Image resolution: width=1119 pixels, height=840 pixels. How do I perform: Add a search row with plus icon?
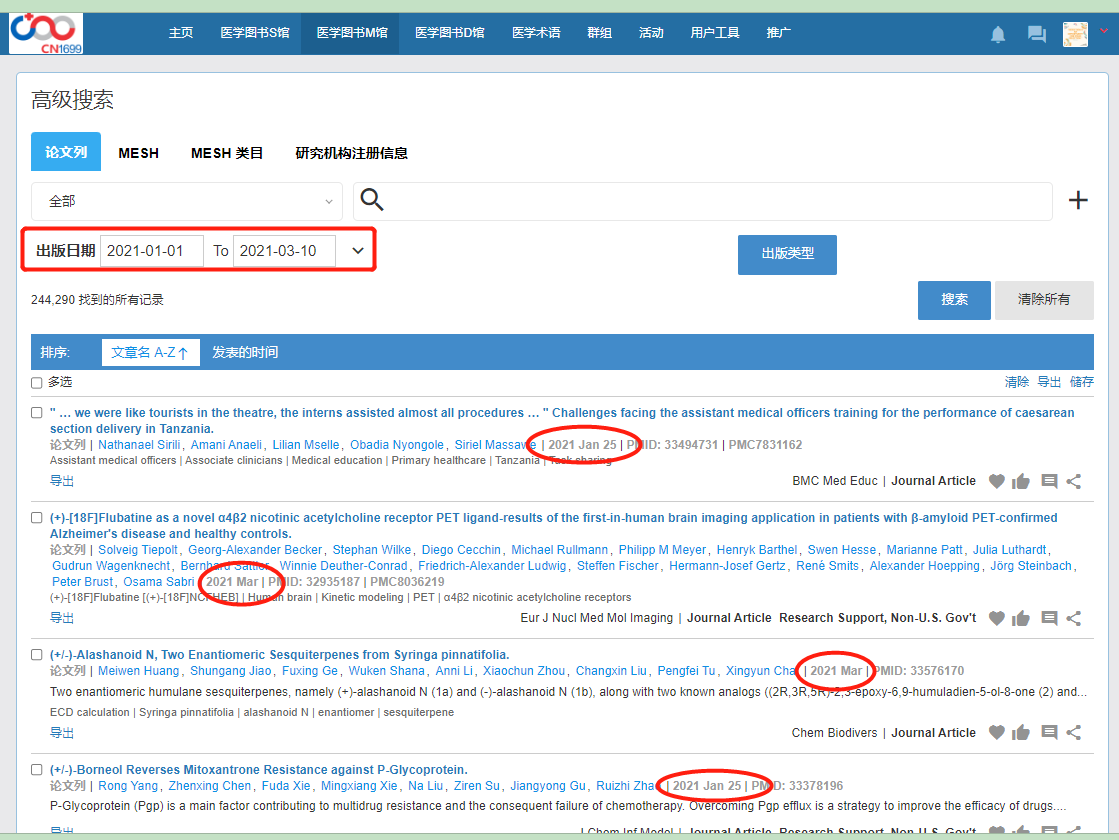click(1078, 201)
